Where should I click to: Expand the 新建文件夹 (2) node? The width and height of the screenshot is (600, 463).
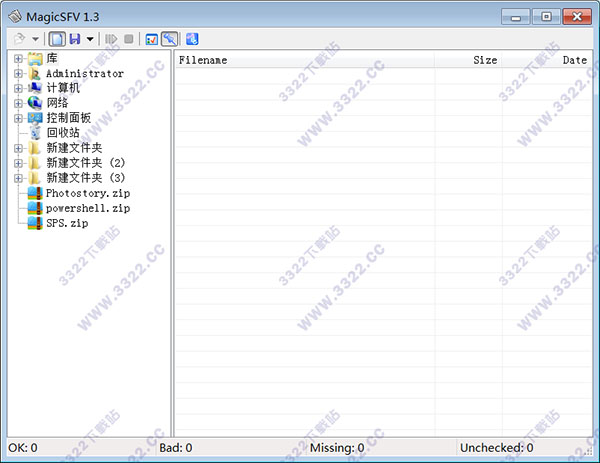(18, 163)
